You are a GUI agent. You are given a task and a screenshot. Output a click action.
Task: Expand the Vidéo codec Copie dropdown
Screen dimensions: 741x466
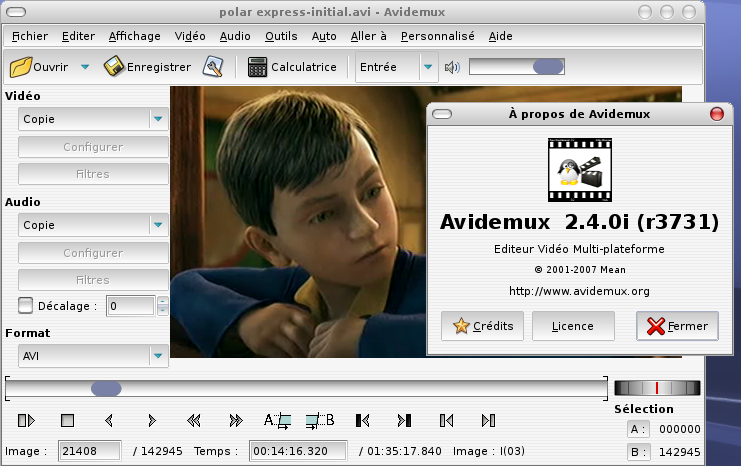(158, 119)
